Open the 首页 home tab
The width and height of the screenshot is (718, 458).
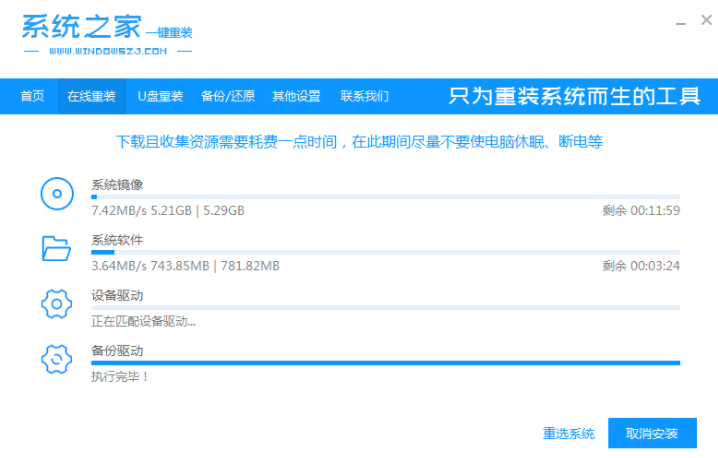[x=32, y=97]
